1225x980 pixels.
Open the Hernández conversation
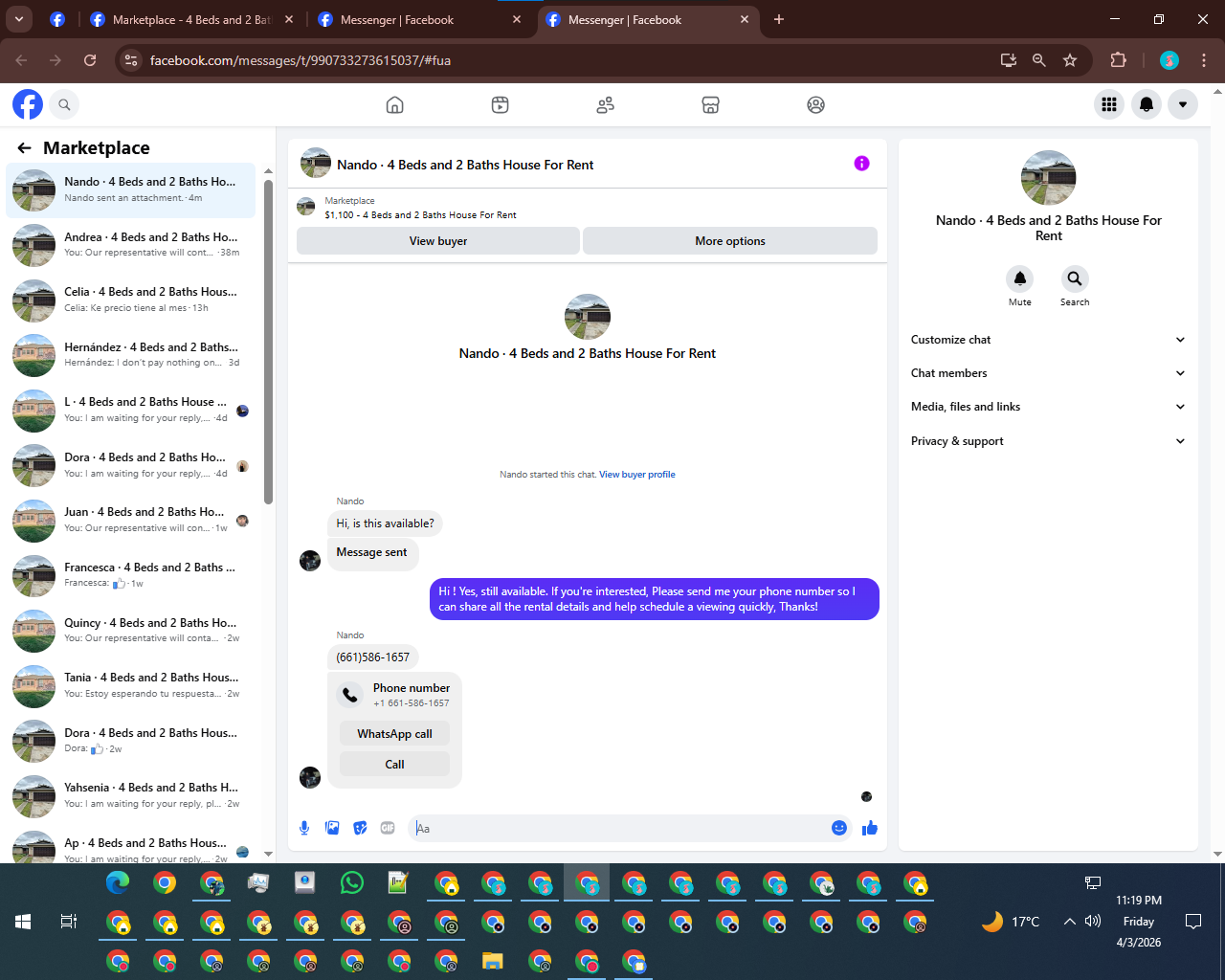click(x=131, y=355)
